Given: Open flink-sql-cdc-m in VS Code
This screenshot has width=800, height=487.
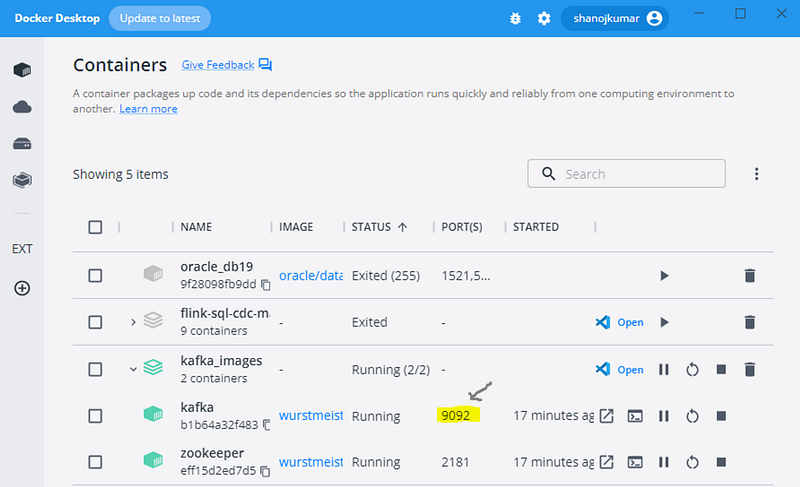Looking at the screenshot, I should click(619, 322).
